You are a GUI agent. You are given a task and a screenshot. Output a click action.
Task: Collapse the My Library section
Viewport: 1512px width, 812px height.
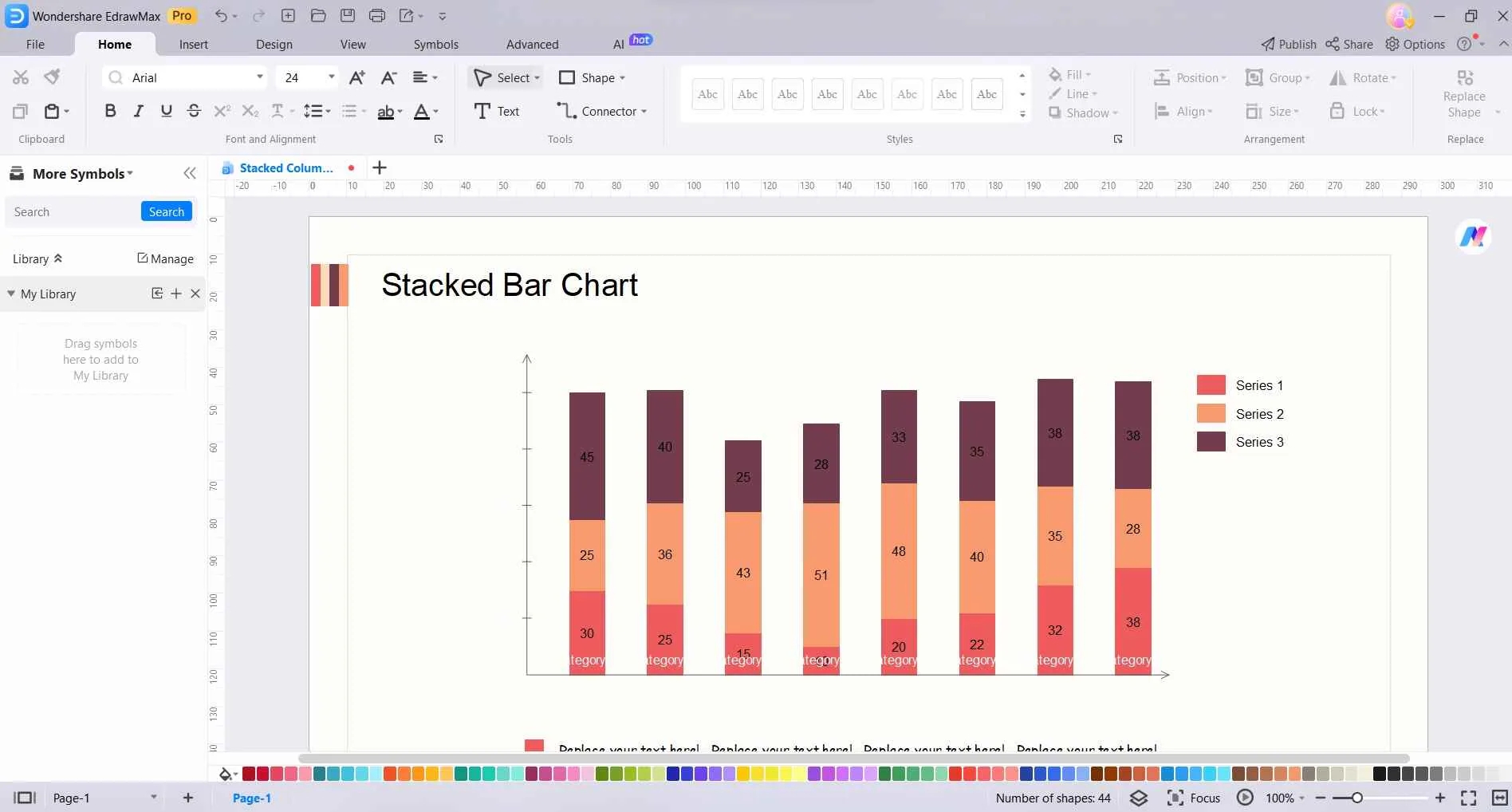[11, 294]
